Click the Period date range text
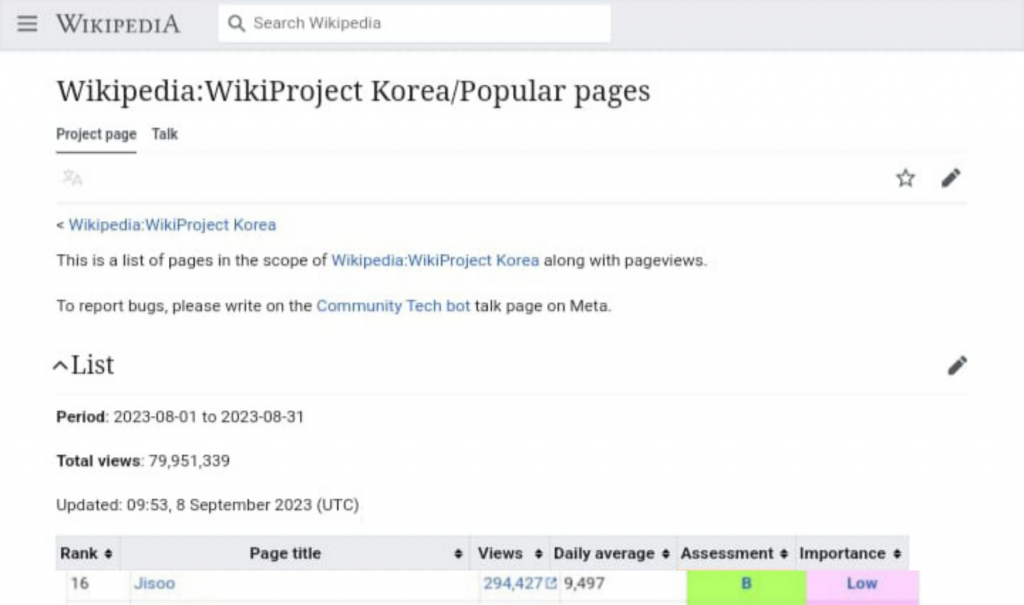The height and width of the screenshot is (605, 1024). (x=180, y=417)
